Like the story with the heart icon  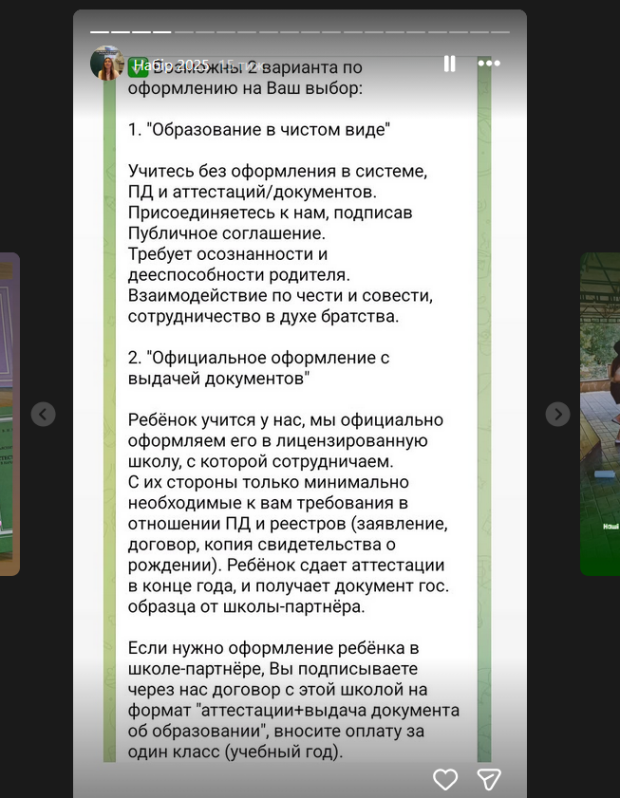[445, 779]
